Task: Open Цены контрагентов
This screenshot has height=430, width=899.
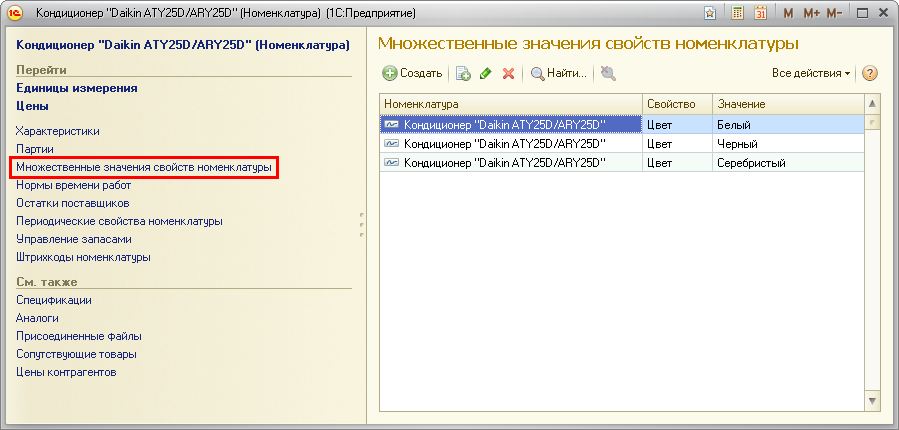Action: coord(67,372)
